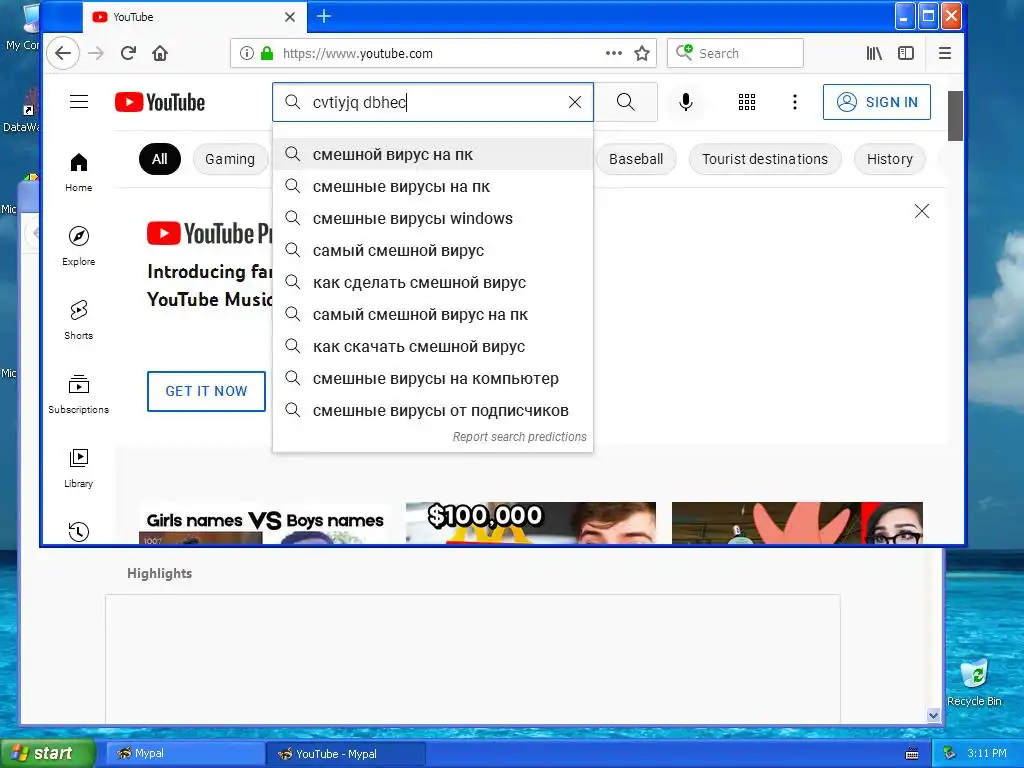Click GET IT NOW button

(x=206, y=391)
